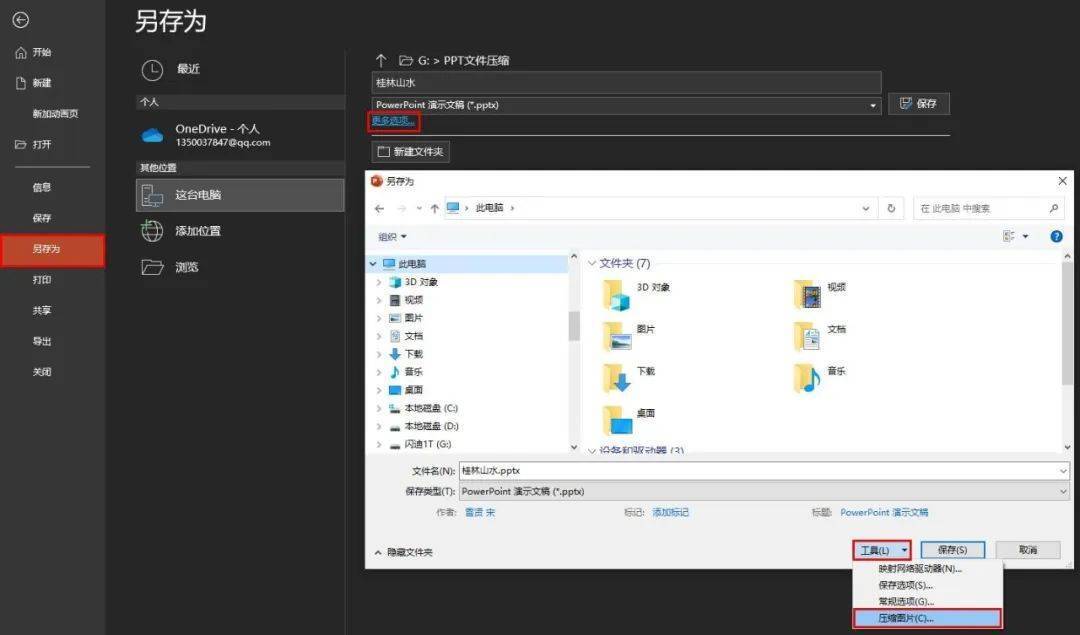1080x635 pixels.
Task: Click the 在 此电脑 中搜索 search box
Action: coord(989,208)
